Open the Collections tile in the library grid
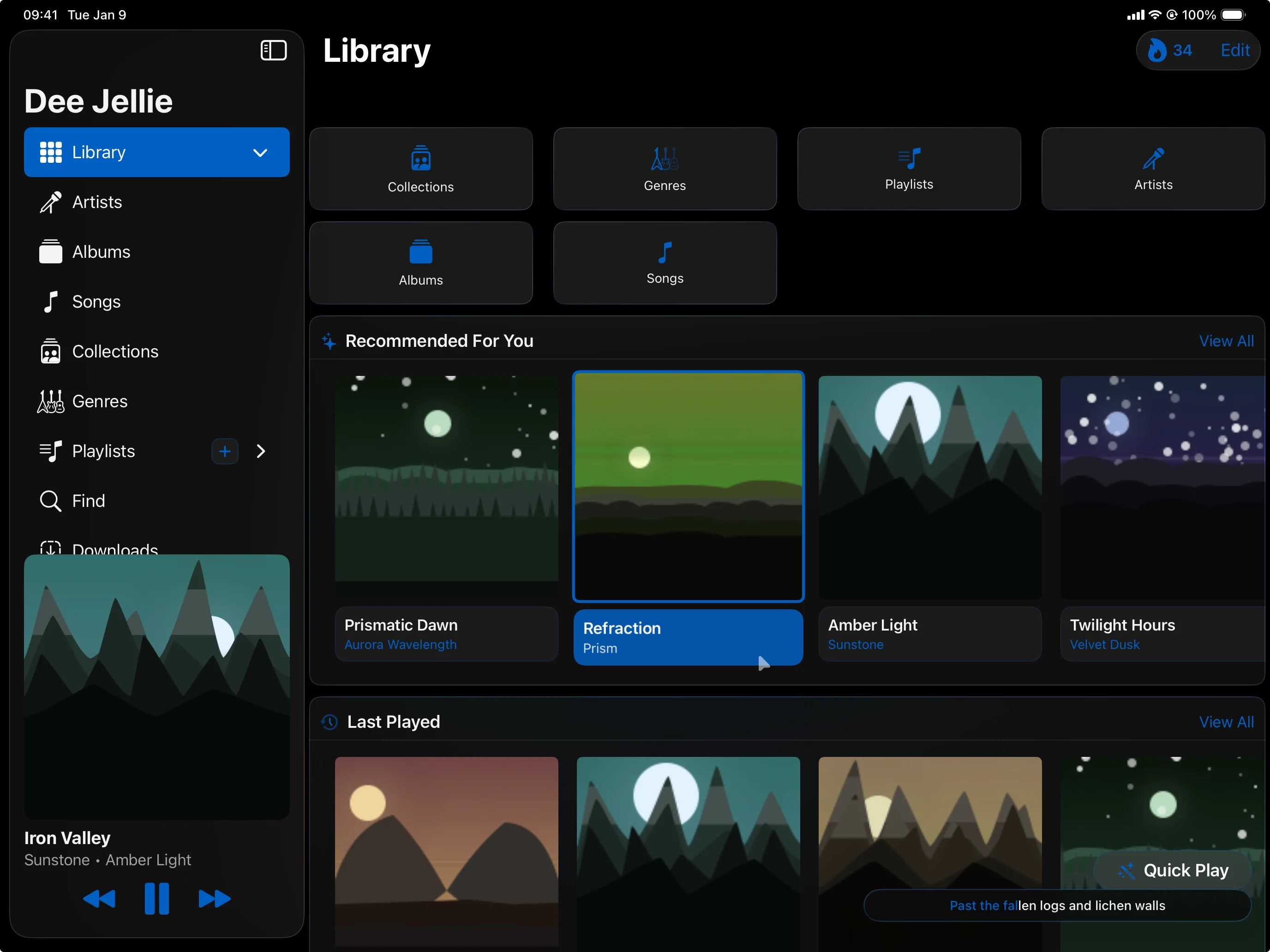Screen dimensions: 1270x952 [x=420, y=169]
